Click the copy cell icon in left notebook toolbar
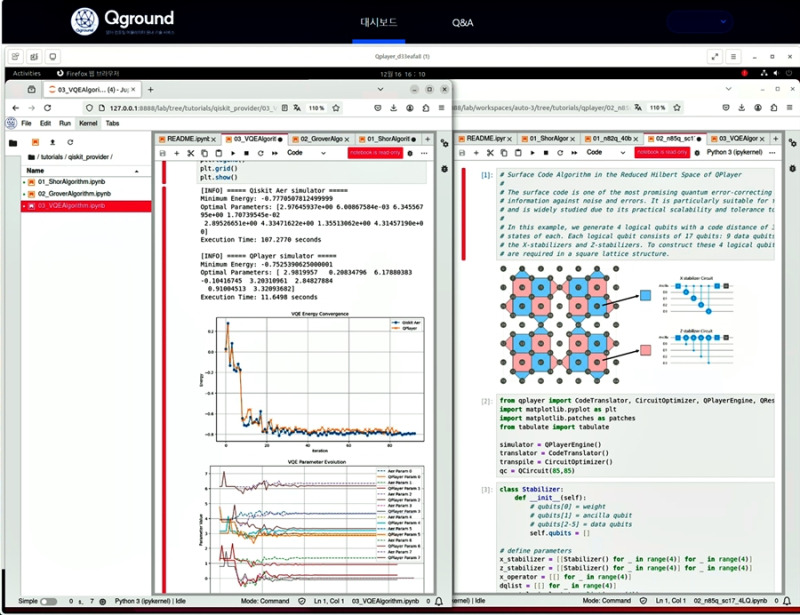The height and width of the screenshot is (615, 800). click(x=205, y=153)
